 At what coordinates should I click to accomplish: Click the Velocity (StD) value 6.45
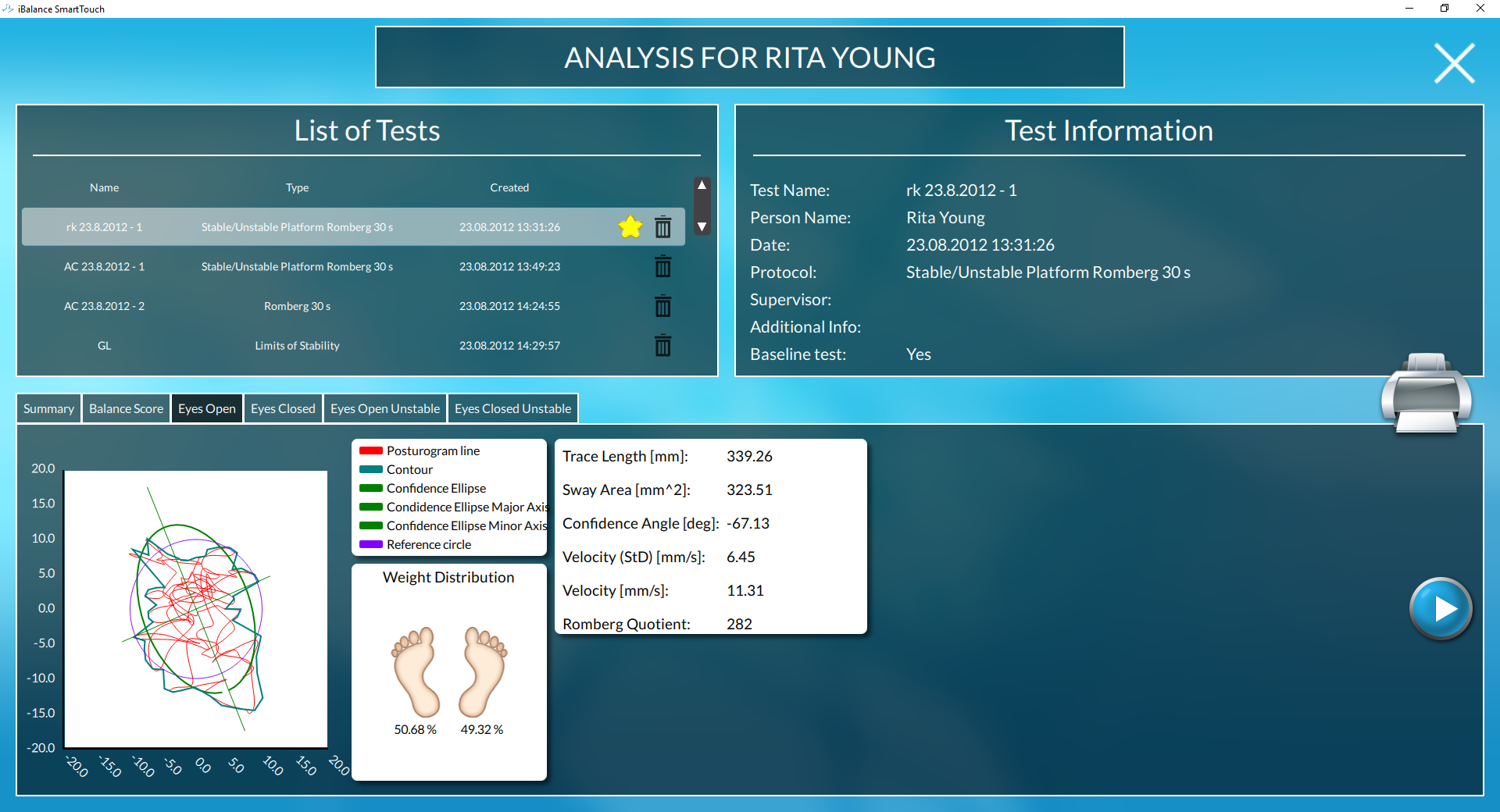(741, 557)
